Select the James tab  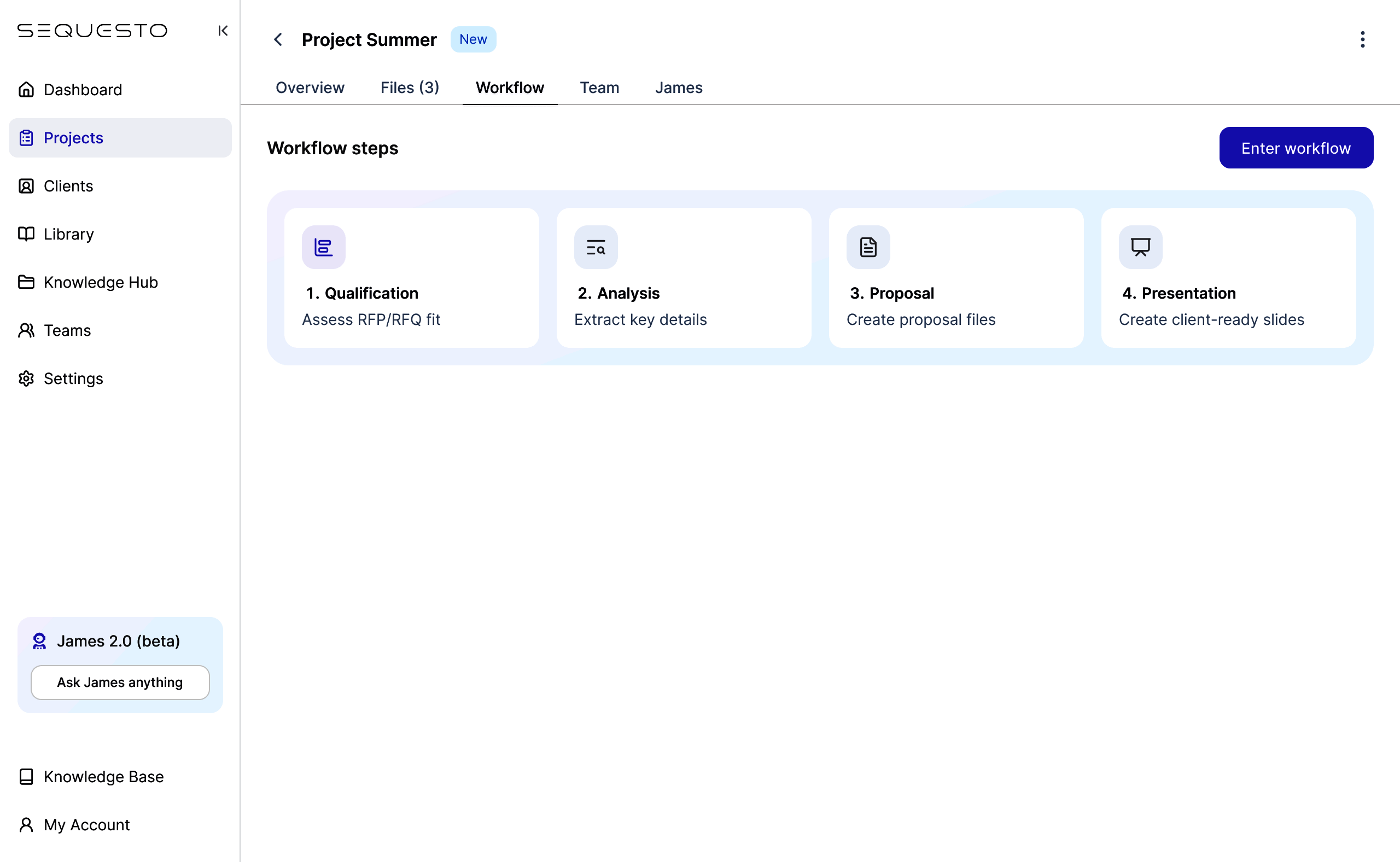tap(678, 88)
